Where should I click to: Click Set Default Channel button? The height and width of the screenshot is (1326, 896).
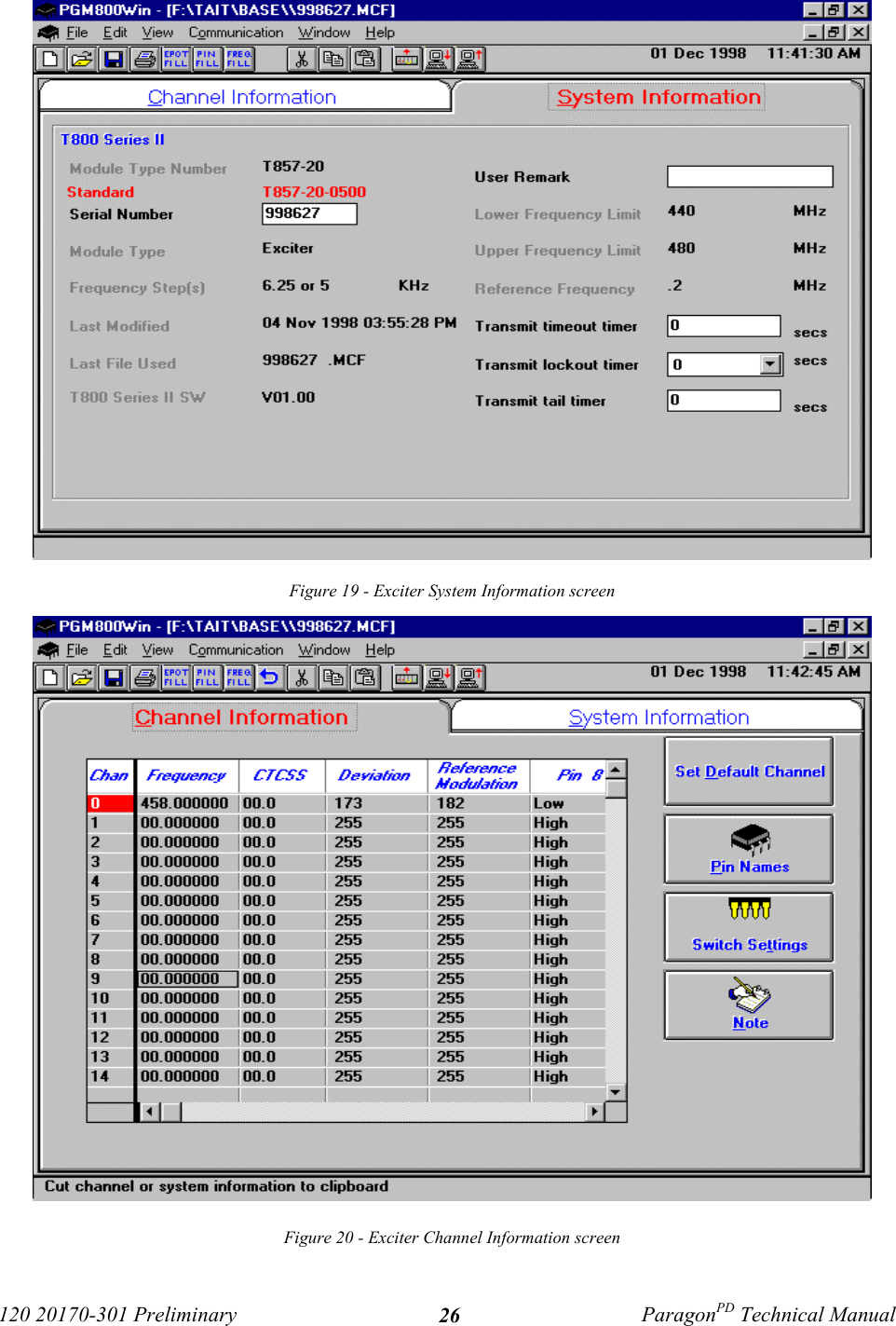pyautogui.click(x=749, y=772)
